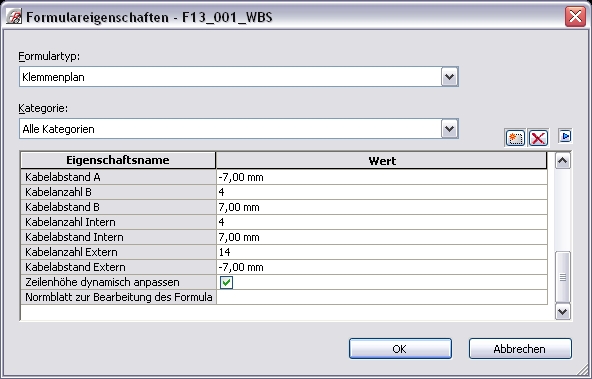Click the Kabelabstand A value -7,00 mm
This screenshot has width=592, height=379.
tap(382, 177)
